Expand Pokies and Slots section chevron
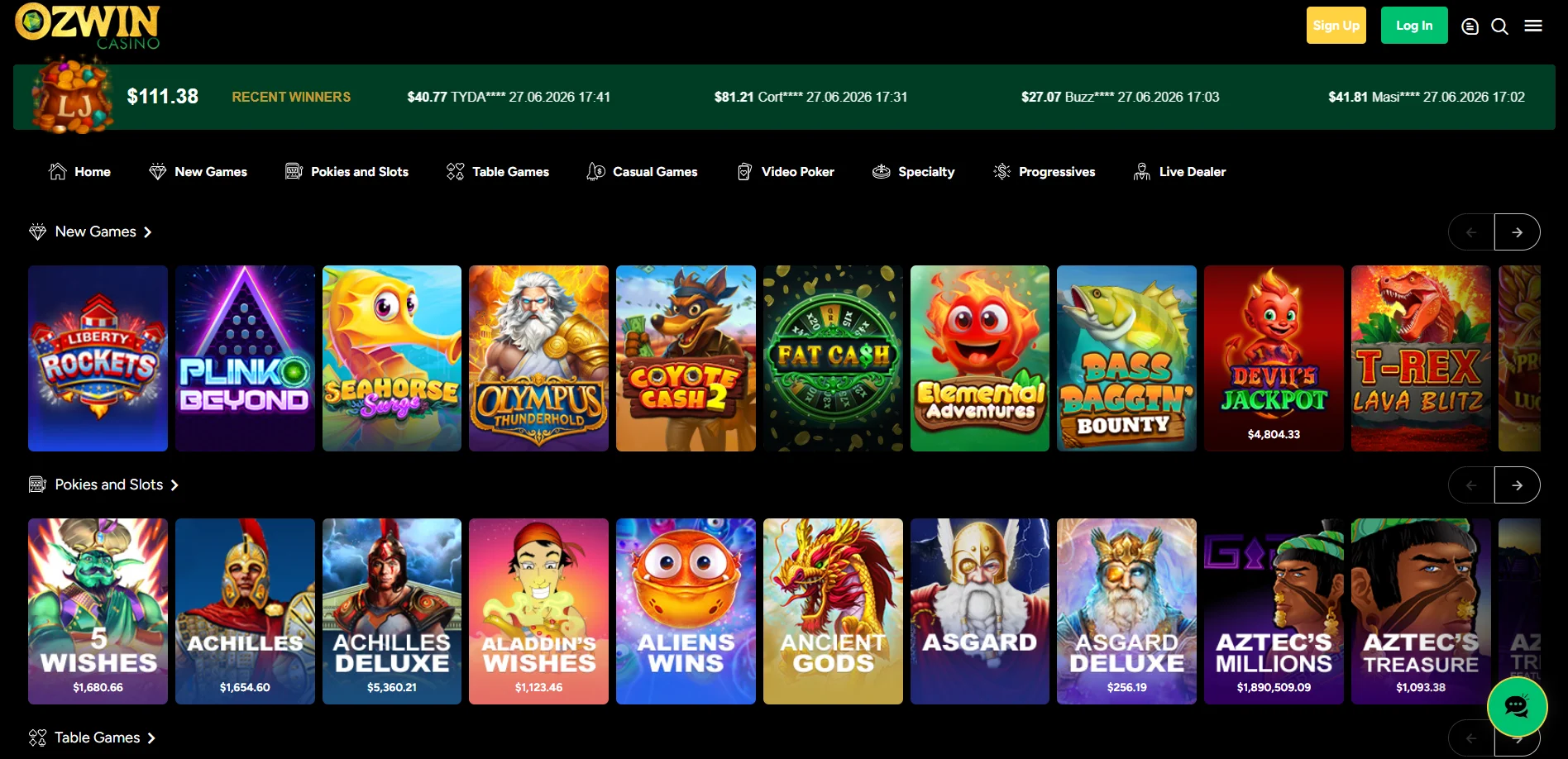 click(174, 485)
